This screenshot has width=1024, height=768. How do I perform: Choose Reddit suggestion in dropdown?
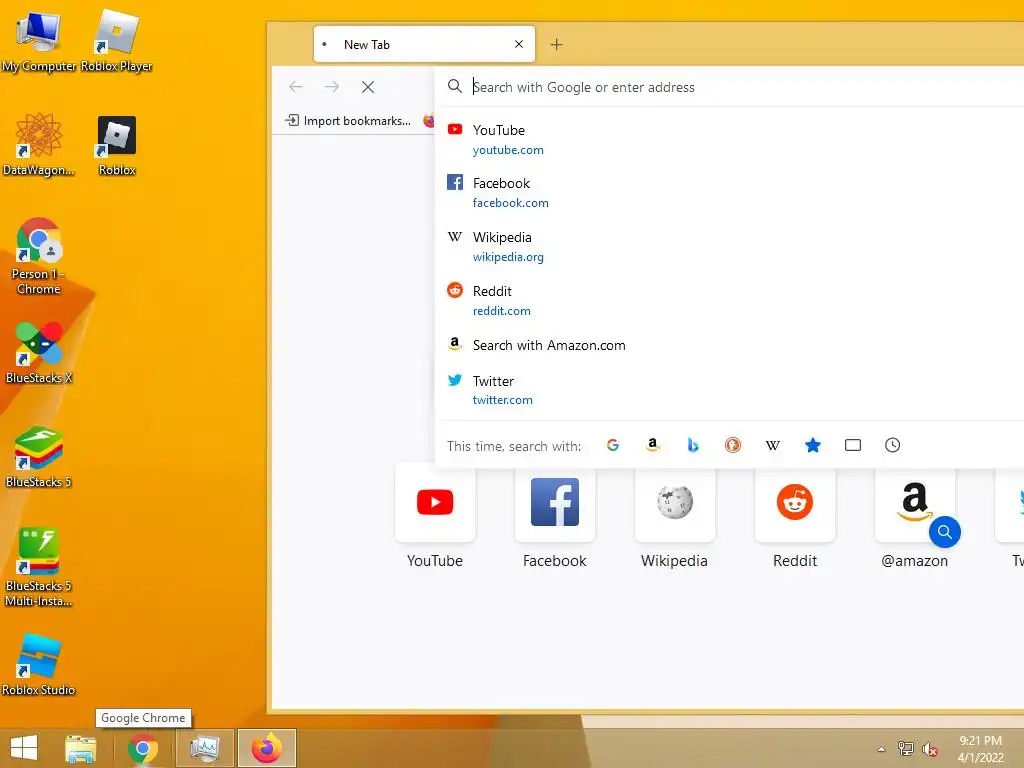click(x=729, y=300)
